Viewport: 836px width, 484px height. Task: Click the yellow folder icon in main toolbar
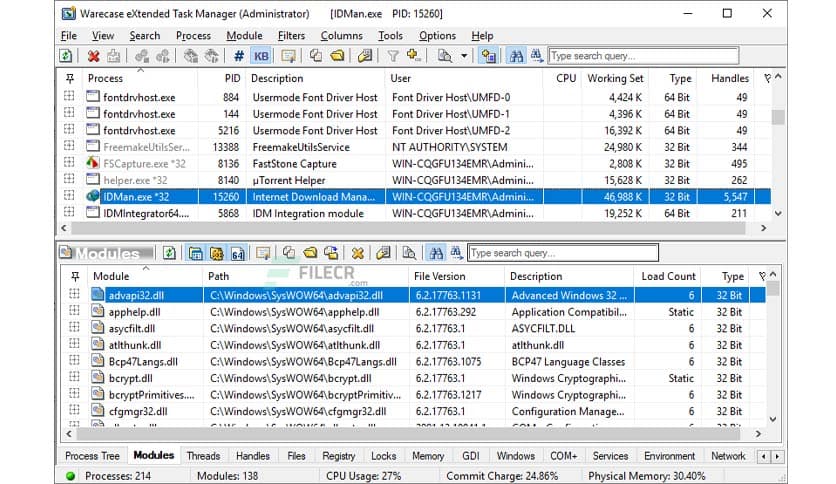(337, 56)
